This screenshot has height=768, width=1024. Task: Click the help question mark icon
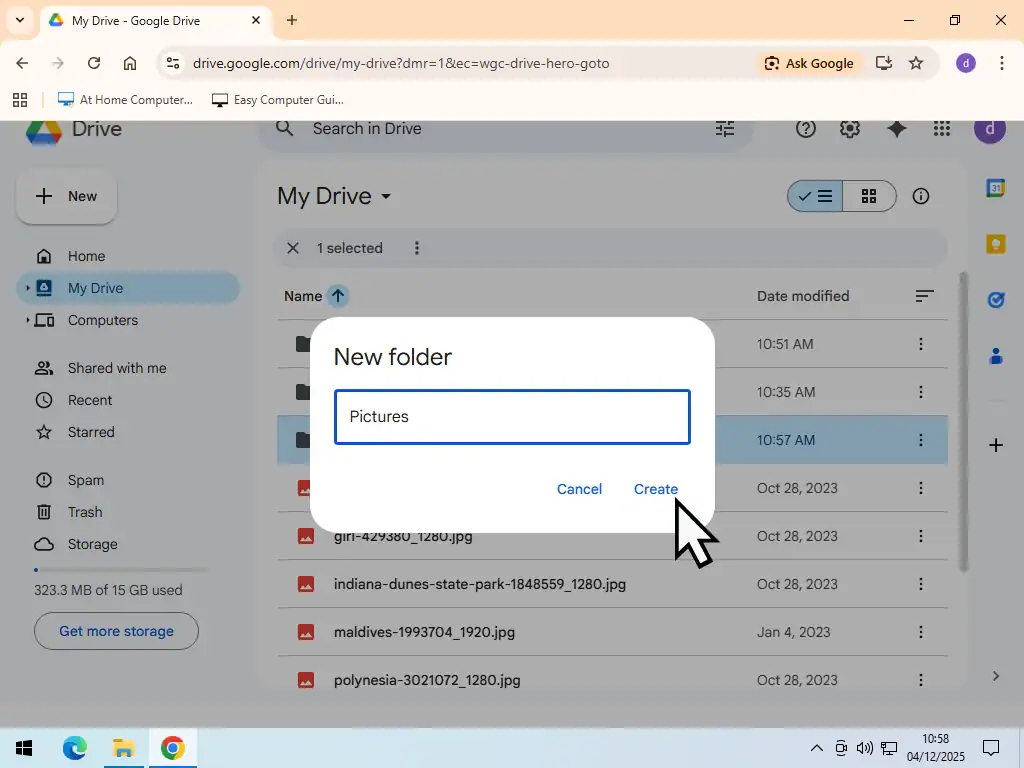tap(805, 129)
